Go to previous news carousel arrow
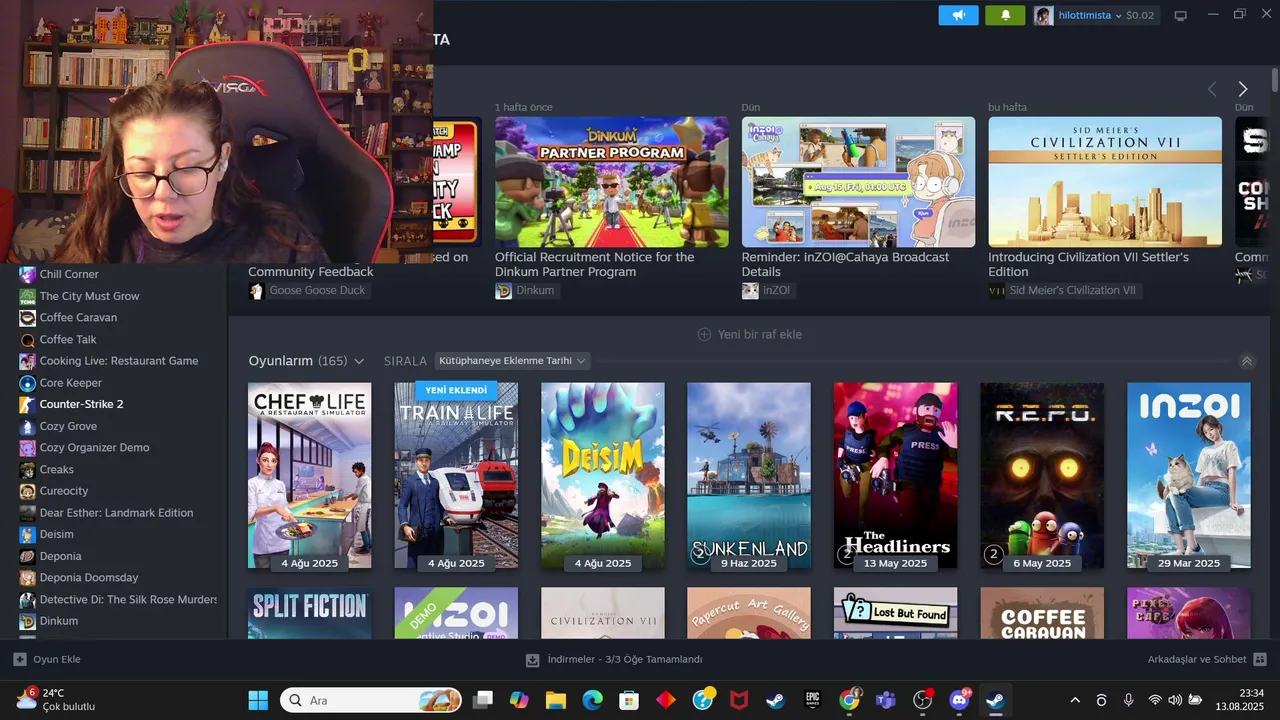Image resolution: width=1280 pixels, height=720 pixels. click(1212, 89)
